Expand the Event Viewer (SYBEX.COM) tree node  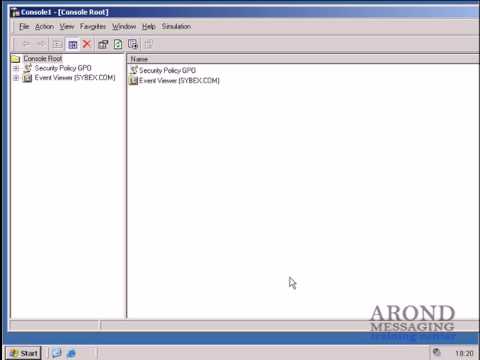pyautogui.click(x=16, y=78)
